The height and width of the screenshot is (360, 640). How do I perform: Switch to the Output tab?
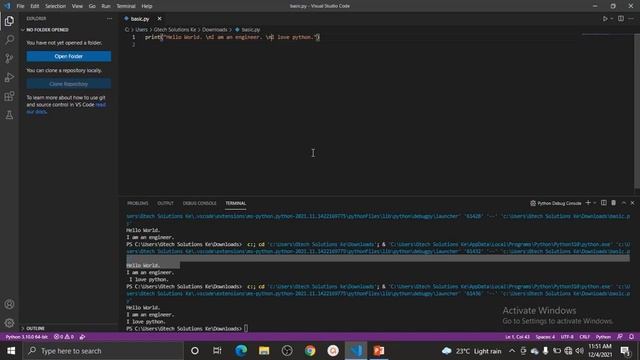pos(165,203)
